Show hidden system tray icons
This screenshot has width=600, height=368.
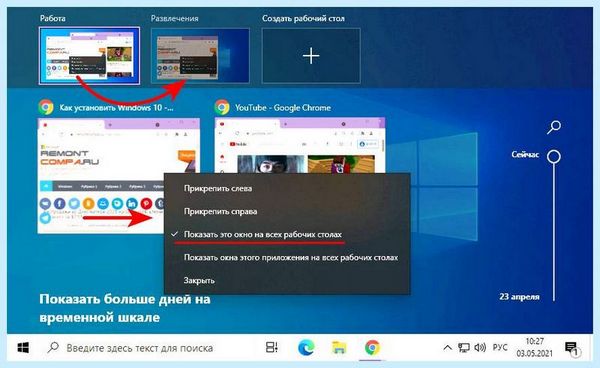pyautogui.click(x=447, y=348)
